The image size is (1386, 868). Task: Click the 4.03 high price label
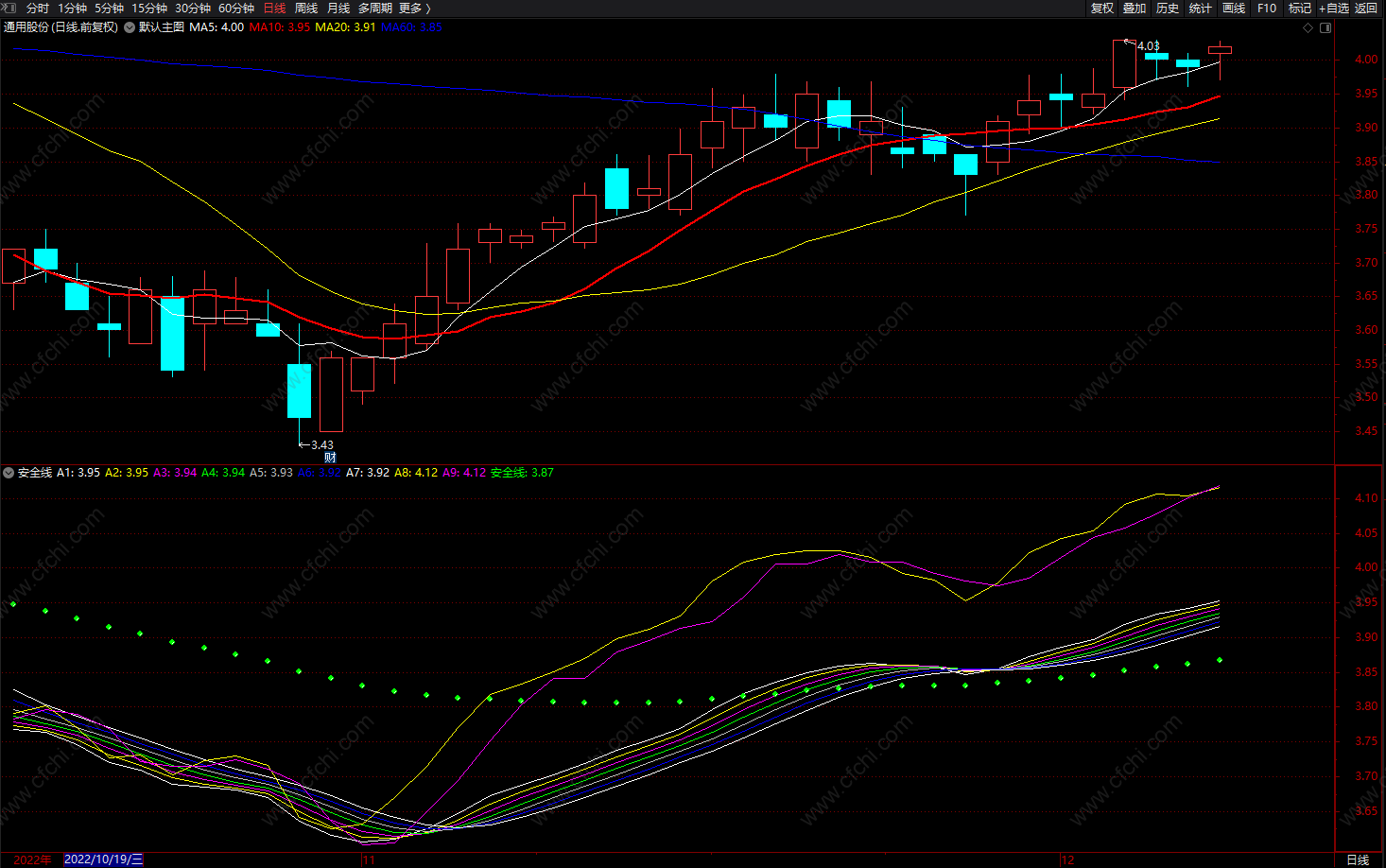[1148, 45]
